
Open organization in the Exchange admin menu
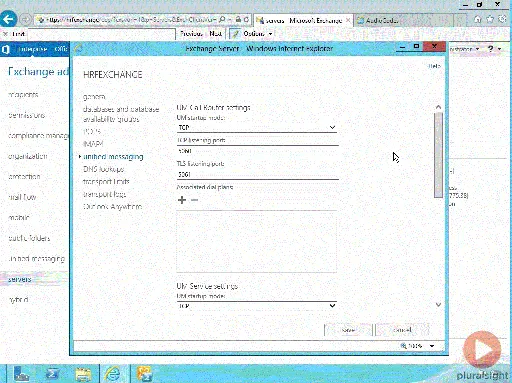(x=28, y=156)
